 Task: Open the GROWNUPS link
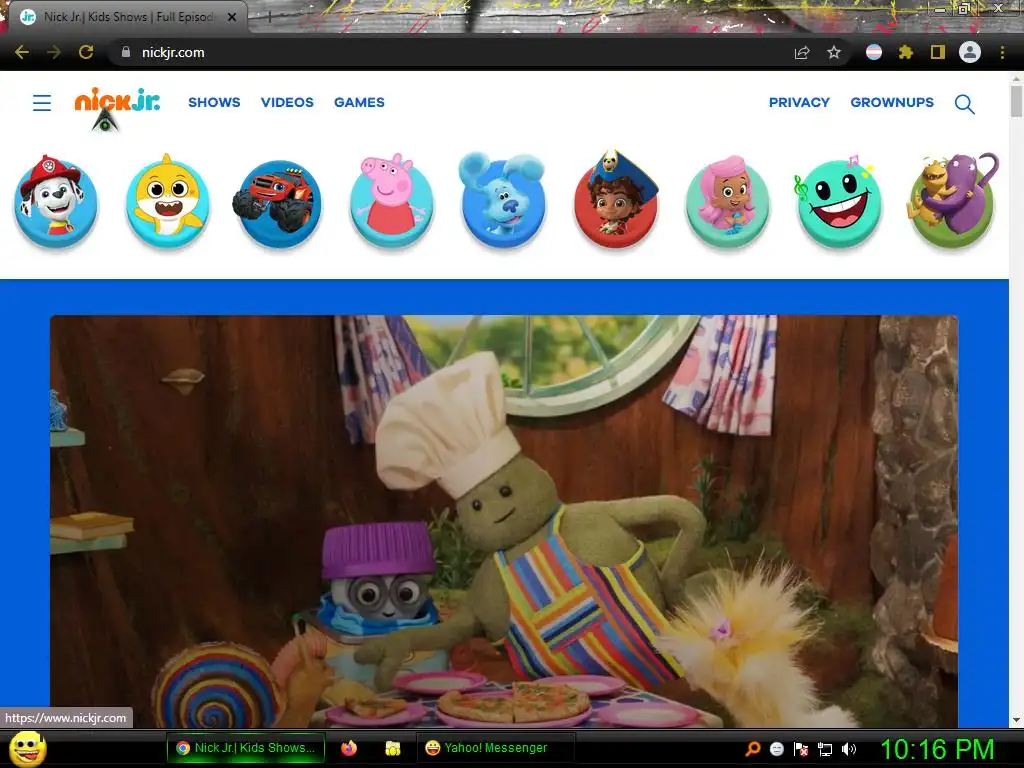[x=892, y=103]
